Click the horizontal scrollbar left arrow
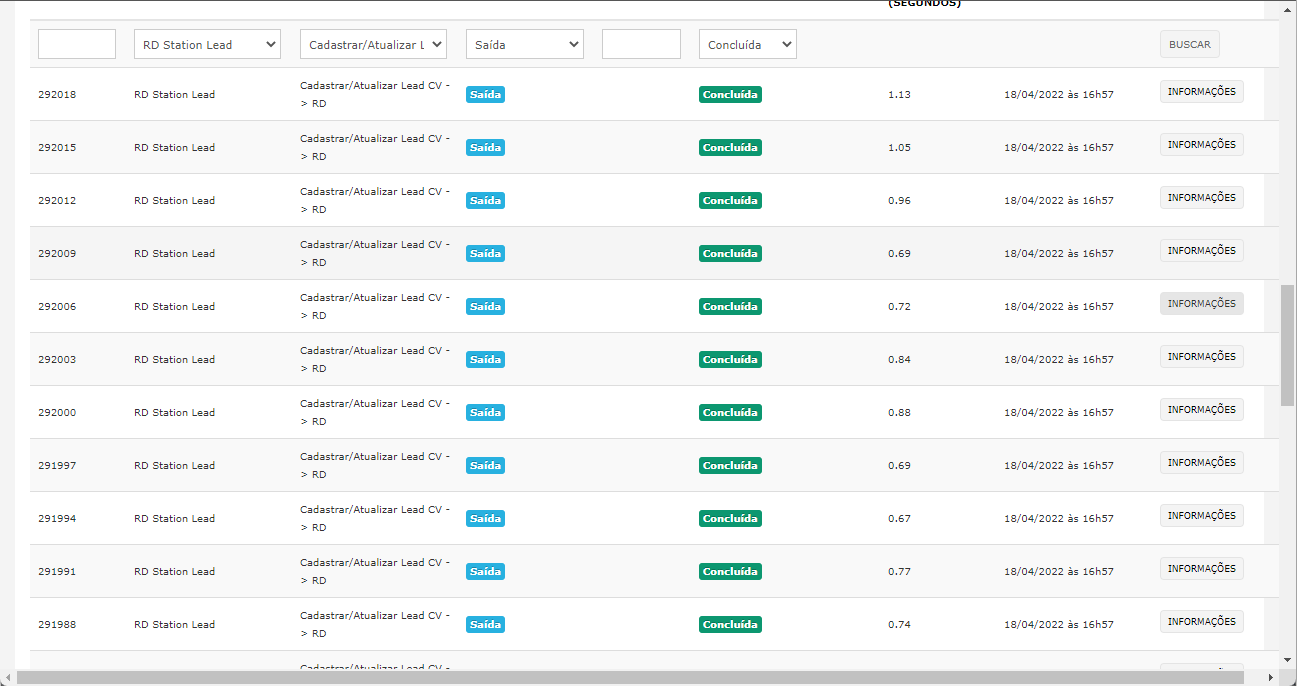1297x686 pixels. 7,678
